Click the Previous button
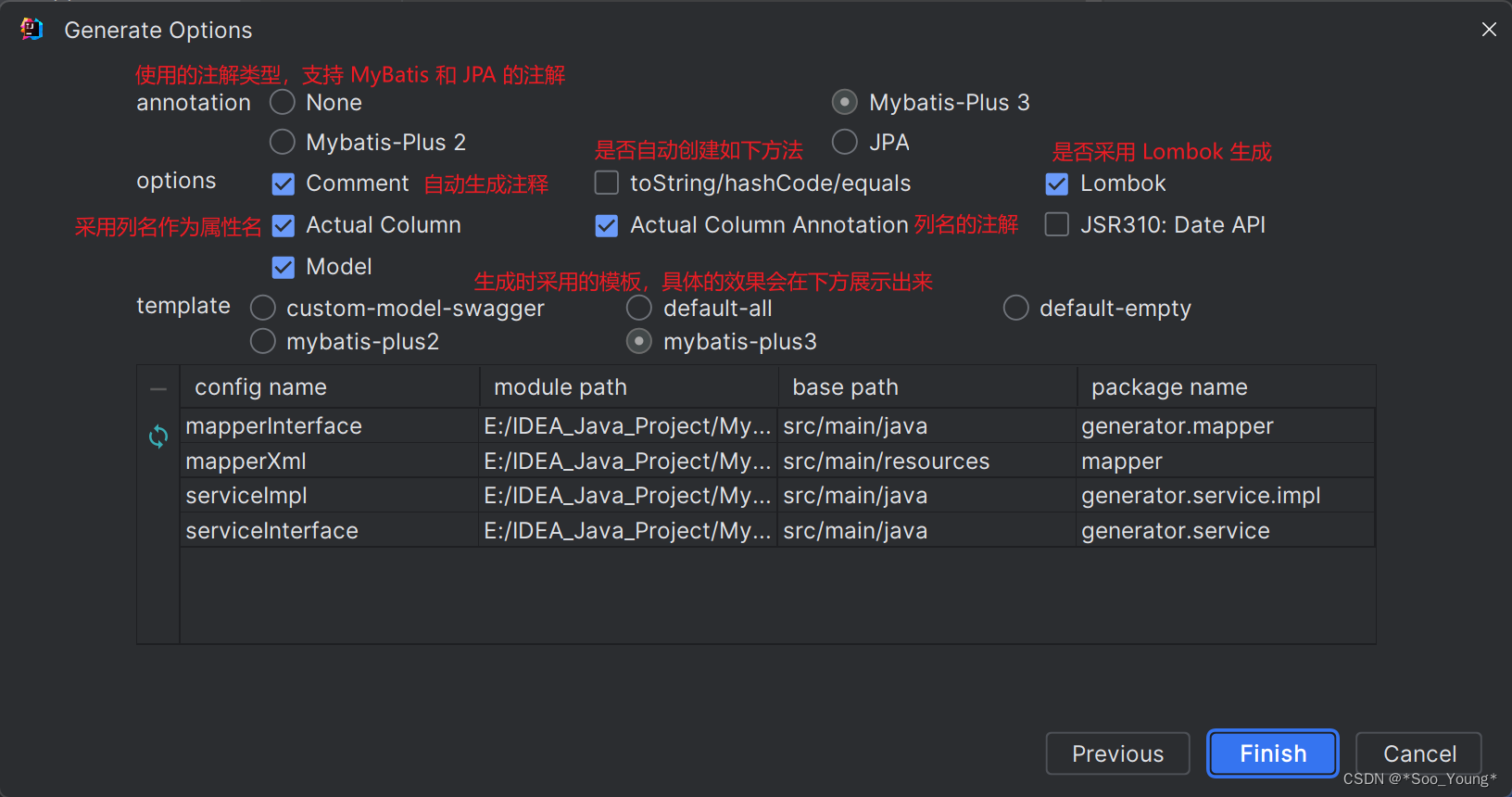 click(x=1117, y=753)
